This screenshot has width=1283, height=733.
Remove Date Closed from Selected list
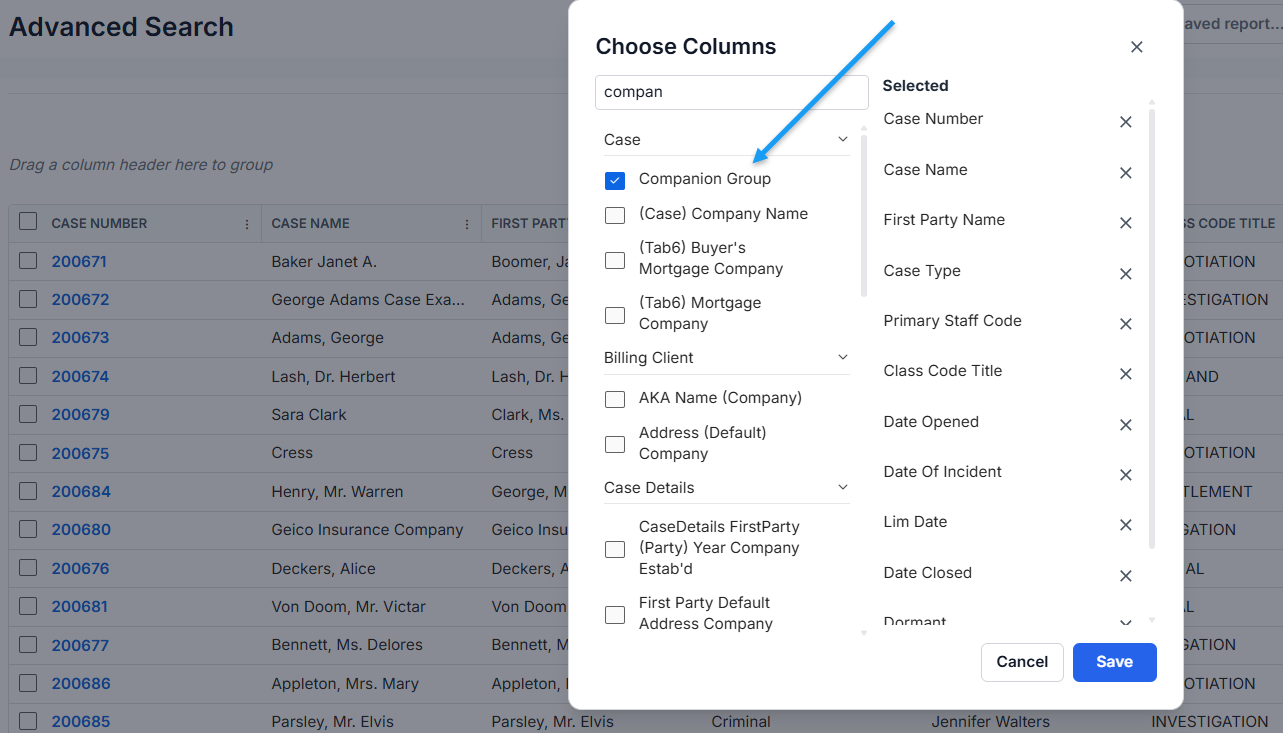(1125, 576)
